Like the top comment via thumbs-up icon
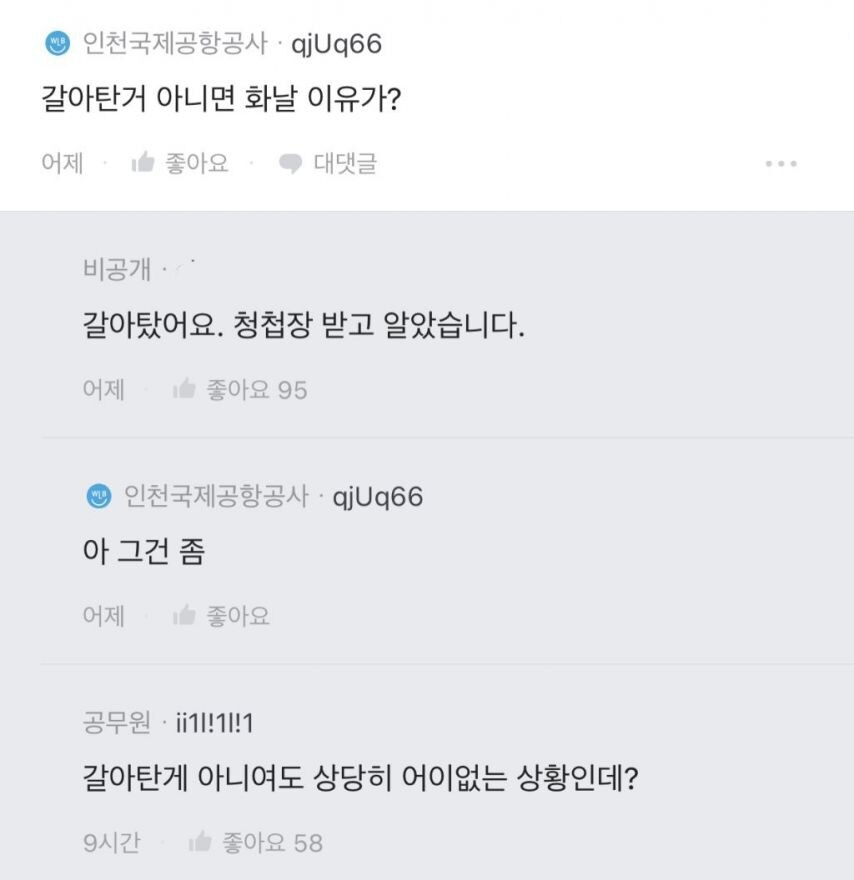 (x=143, y=163)
